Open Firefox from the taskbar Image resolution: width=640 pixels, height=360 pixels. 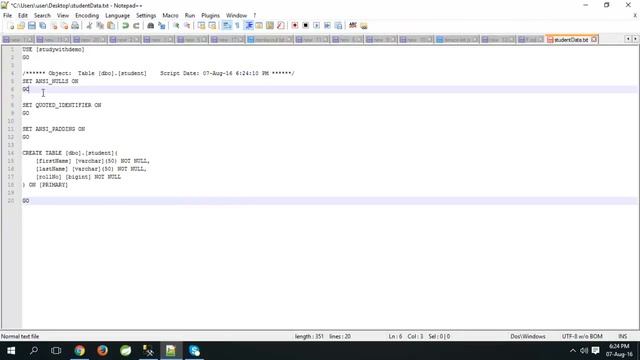point(102,351)
